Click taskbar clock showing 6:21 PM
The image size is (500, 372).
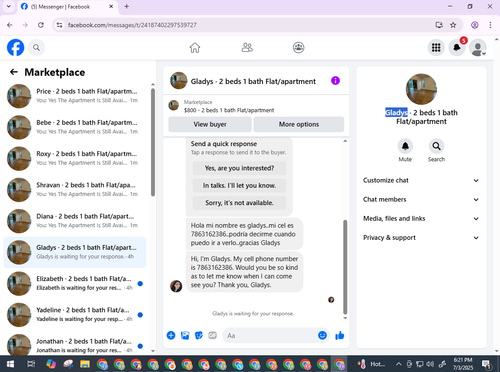tap(463, 364)
